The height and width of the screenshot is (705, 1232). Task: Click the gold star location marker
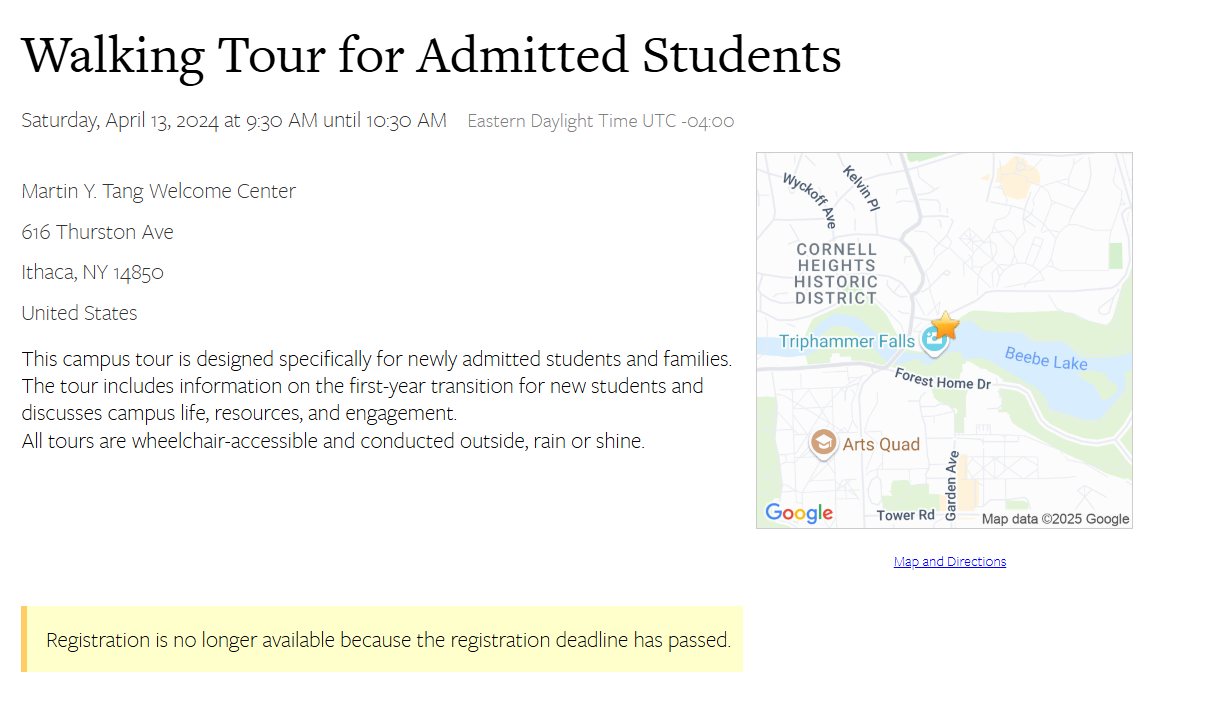(x=945, y=325)
